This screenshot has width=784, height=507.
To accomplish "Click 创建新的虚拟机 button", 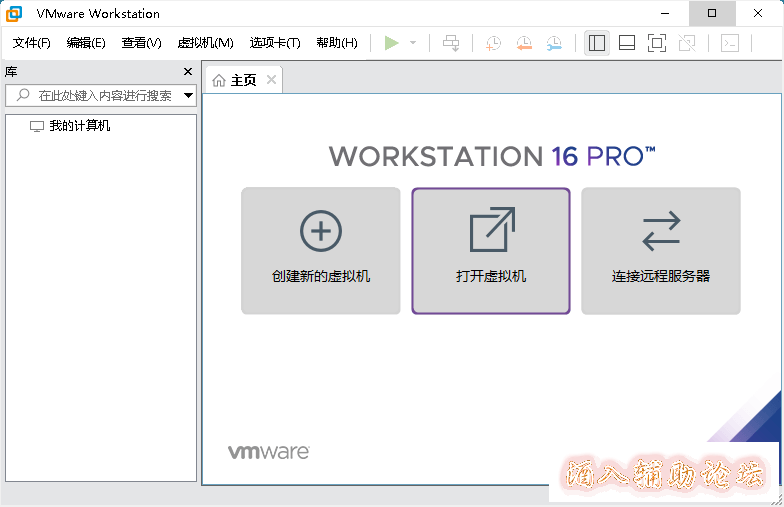I will coord(320,250).
